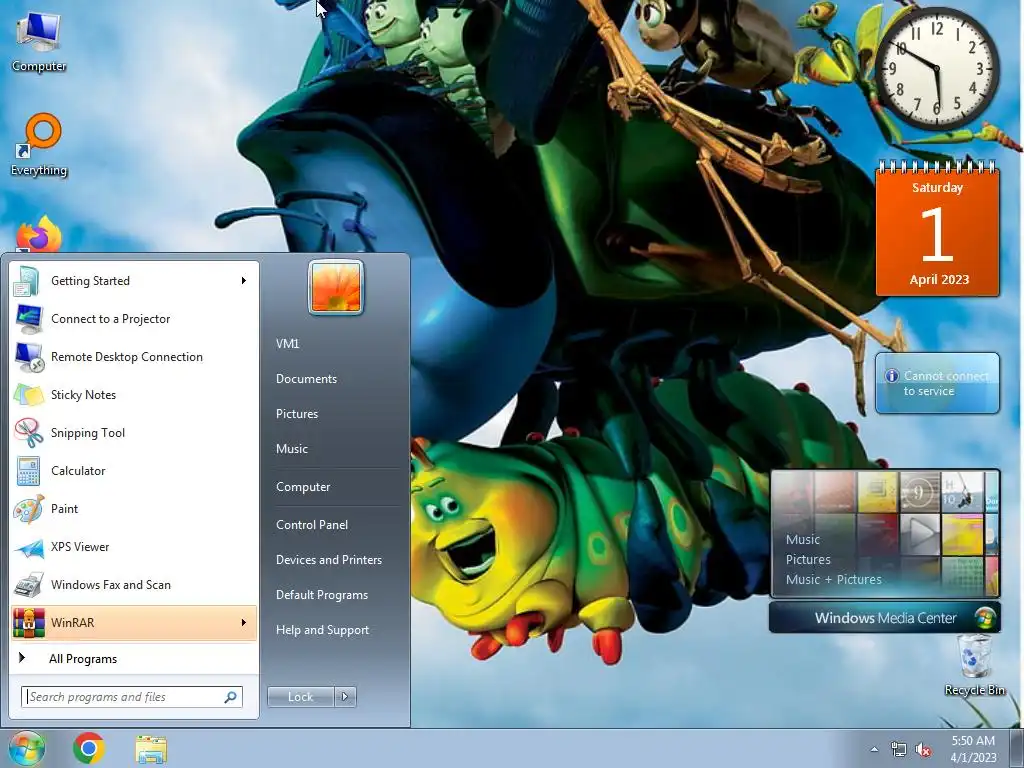Open the shutdown options arrow next to Lock

tap(345, 697)
